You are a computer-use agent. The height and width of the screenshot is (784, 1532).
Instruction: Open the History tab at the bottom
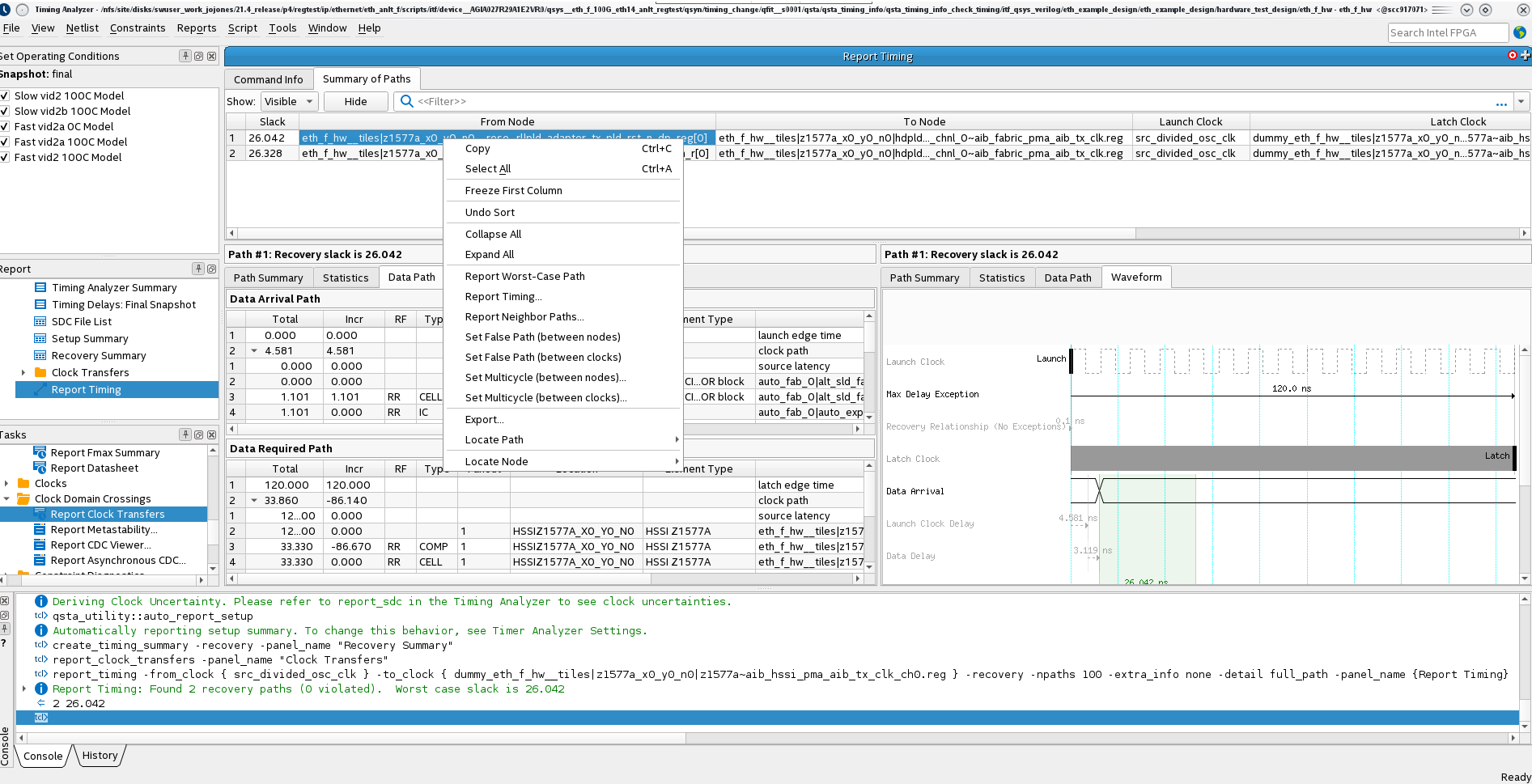tap(100, 755)
